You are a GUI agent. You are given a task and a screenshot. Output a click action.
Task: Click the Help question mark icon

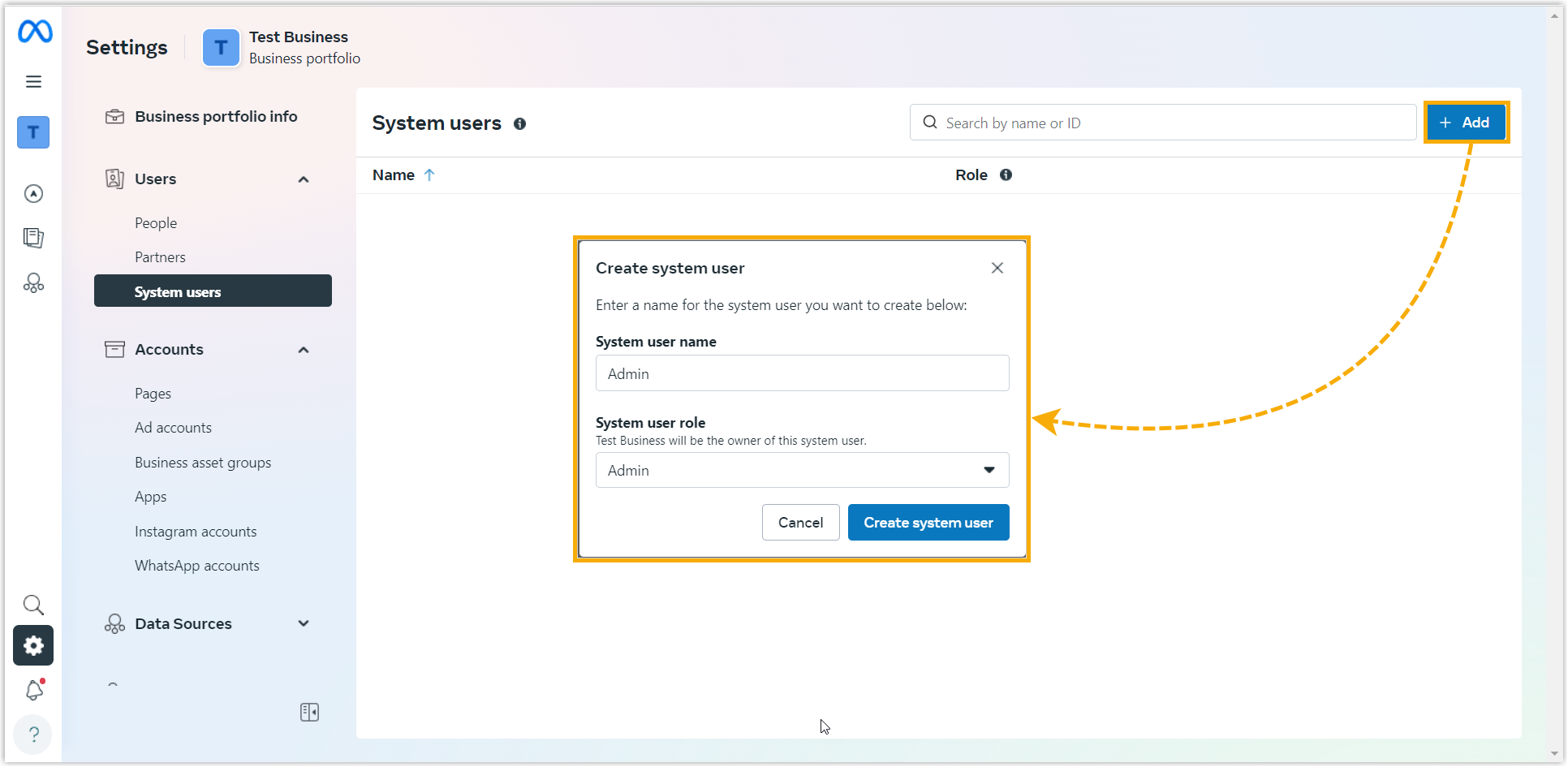[33, 735]
